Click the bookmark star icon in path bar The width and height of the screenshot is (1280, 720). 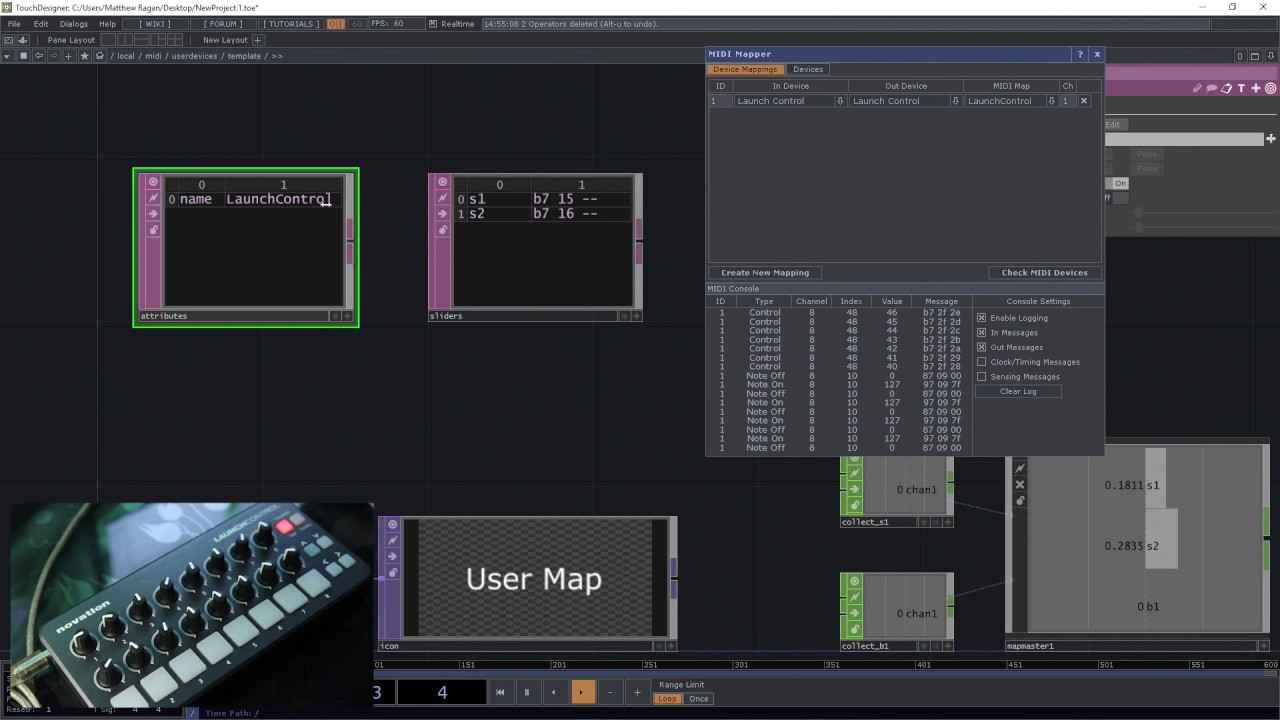click(84, 56)
